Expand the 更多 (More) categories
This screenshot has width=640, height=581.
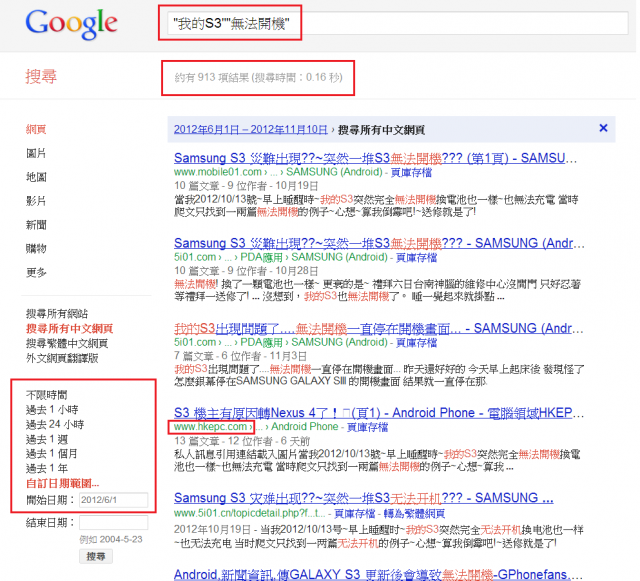coord(36,272)
